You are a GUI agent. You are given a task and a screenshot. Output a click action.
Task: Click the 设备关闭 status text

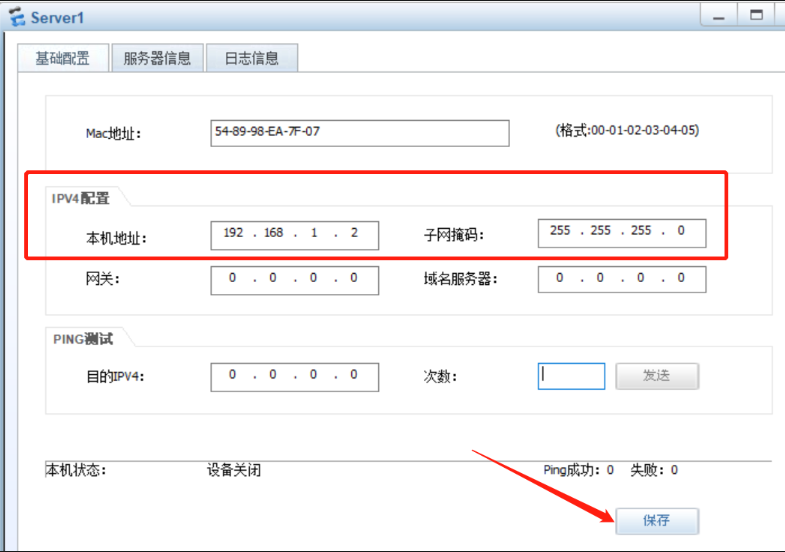pyautogui.click(x=234, y=470)
